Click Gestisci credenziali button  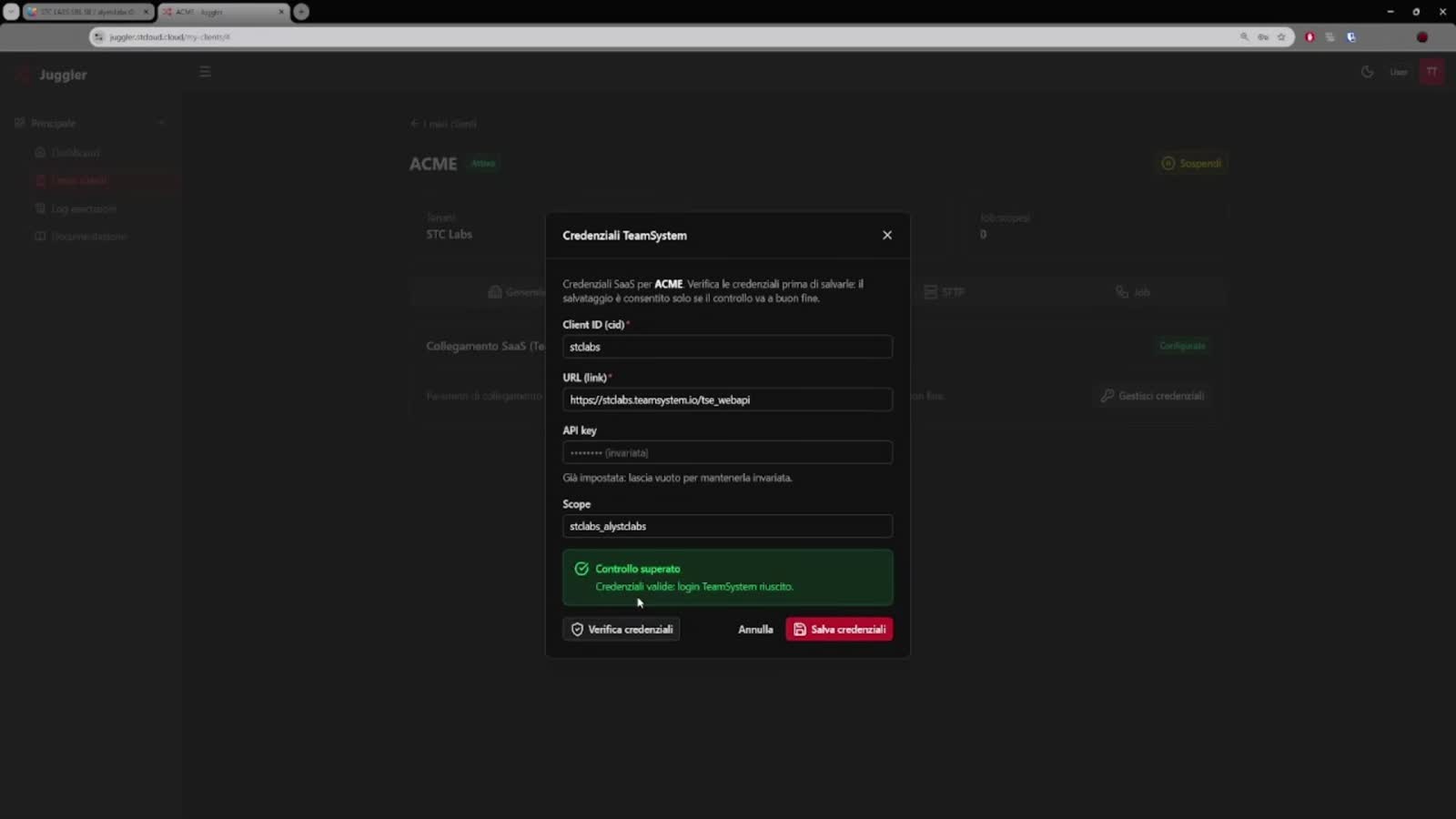[1152, 396]
